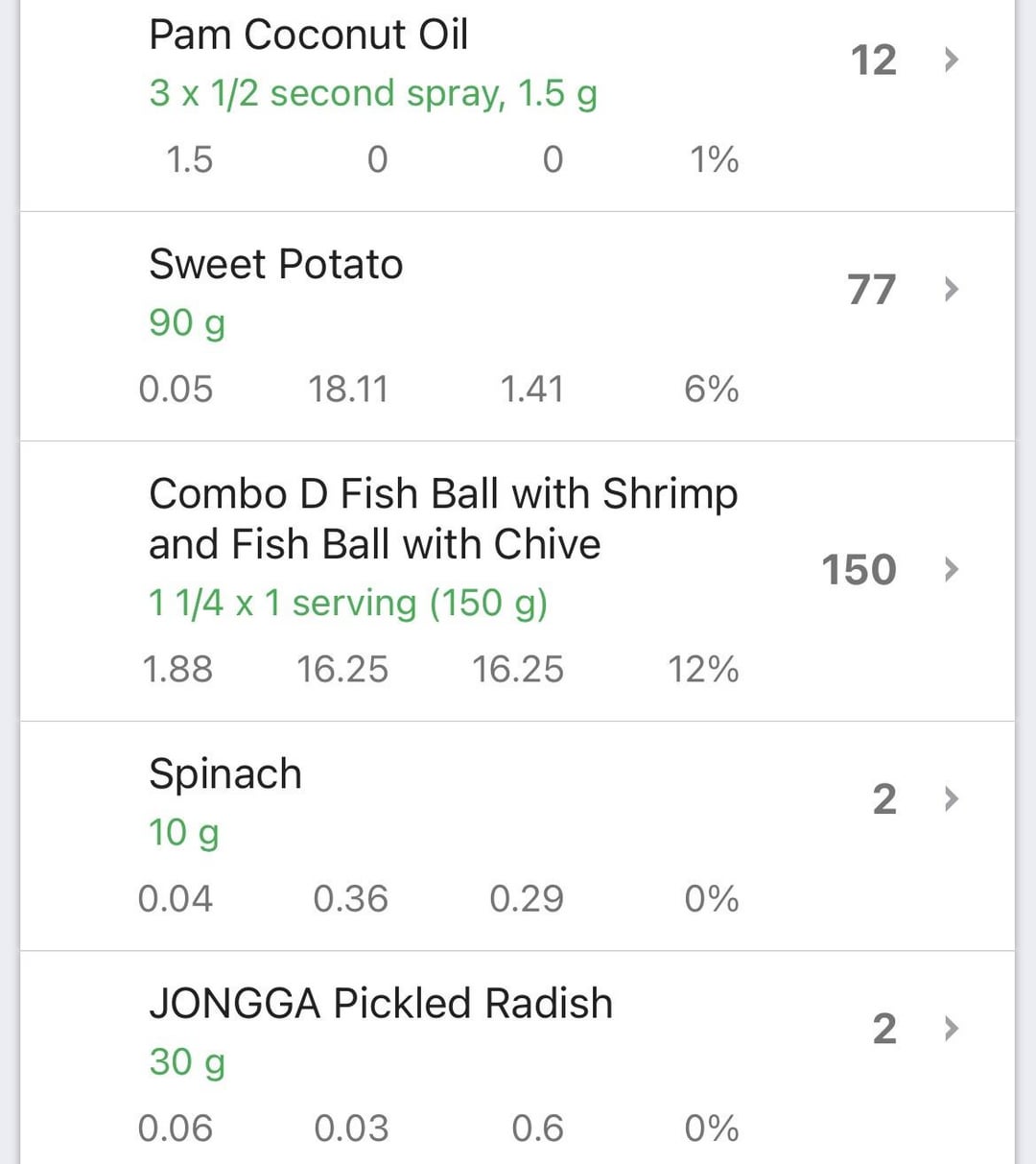1036x1164 pixels.
Task: Tap chevron for JONGGA Pickled Radish
Action: coord(951,1028)
